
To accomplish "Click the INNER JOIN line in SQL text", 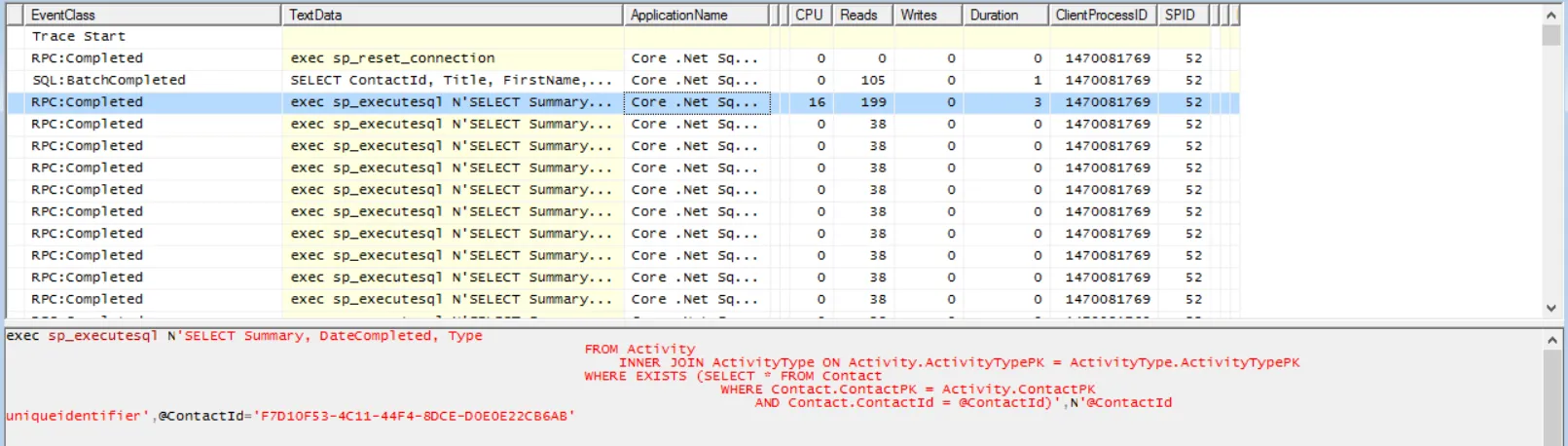I will coord(959,362).
